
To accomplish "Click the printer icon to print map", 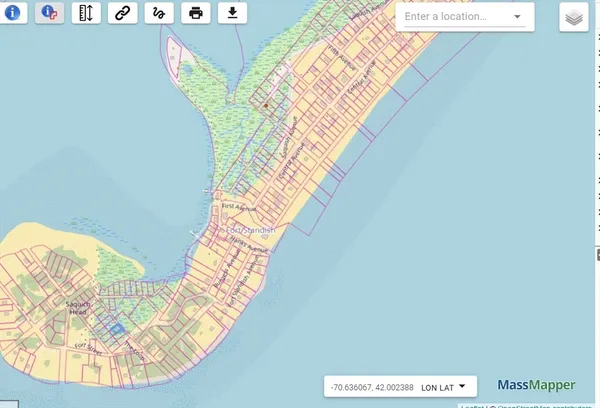I will 196,13.
